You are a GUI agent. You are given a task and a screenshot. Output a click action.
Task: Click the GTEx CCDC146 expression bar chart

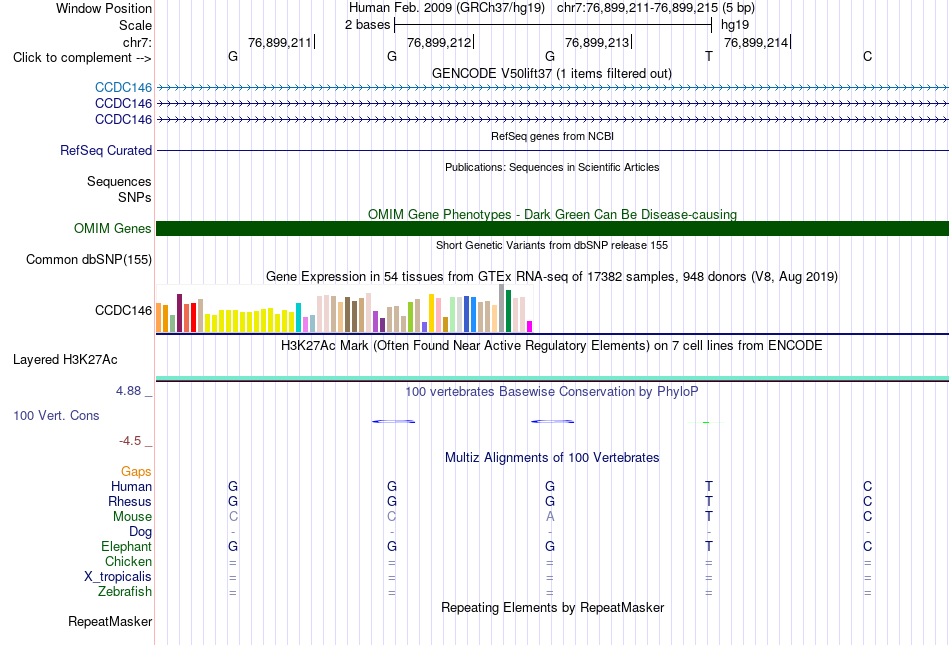(344, 309)
